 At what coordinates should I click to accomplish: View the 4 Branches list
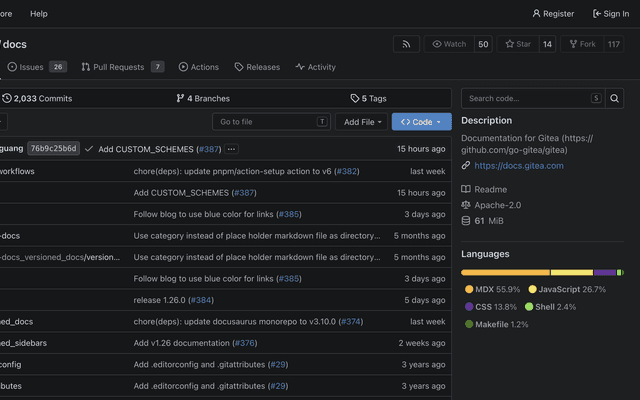(x=203, y=98)
